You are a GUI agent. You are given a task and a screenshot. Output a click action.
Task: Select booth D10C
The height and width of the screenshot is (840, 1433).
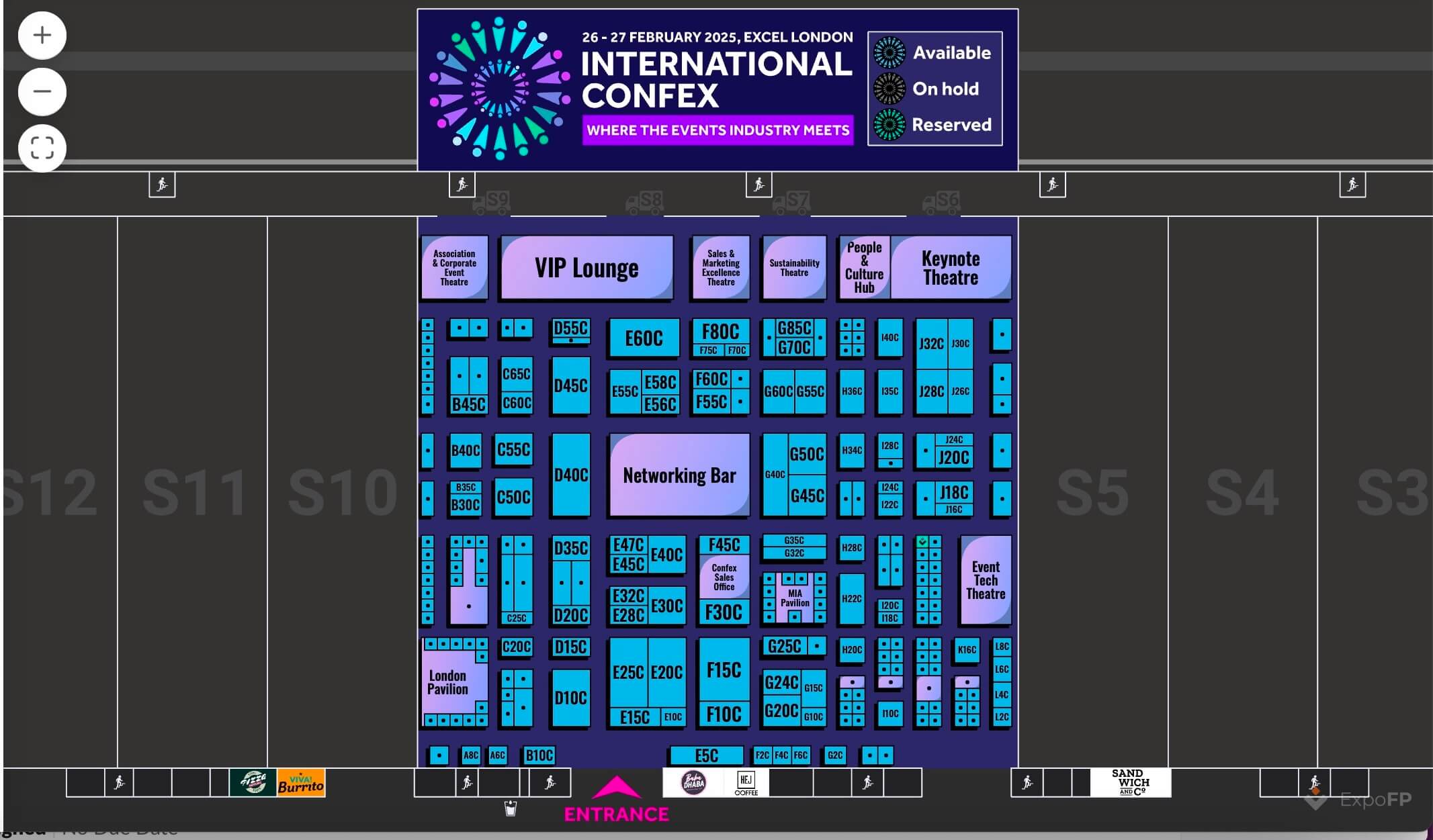tap(571, 698)
